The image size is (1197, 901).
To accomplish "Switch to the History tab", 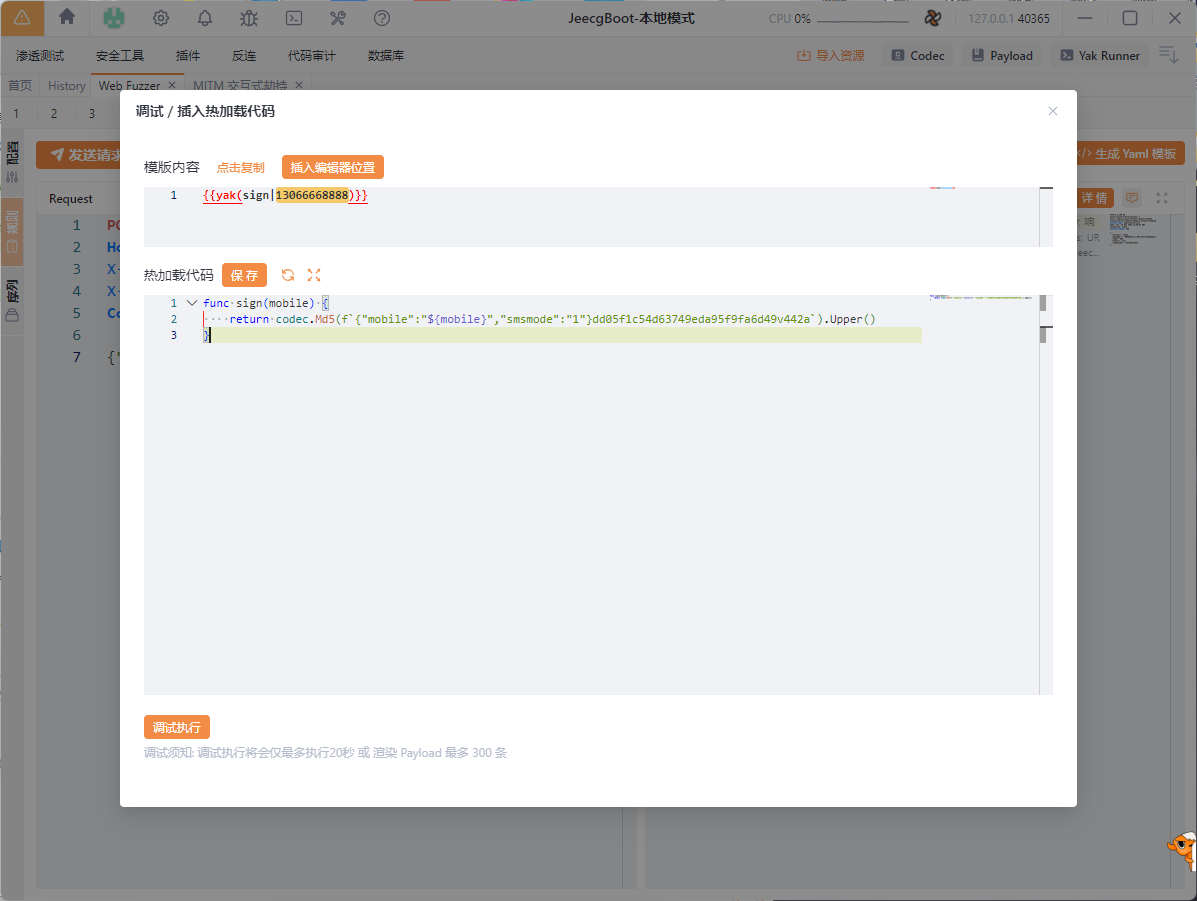I will tap(66, 86).
